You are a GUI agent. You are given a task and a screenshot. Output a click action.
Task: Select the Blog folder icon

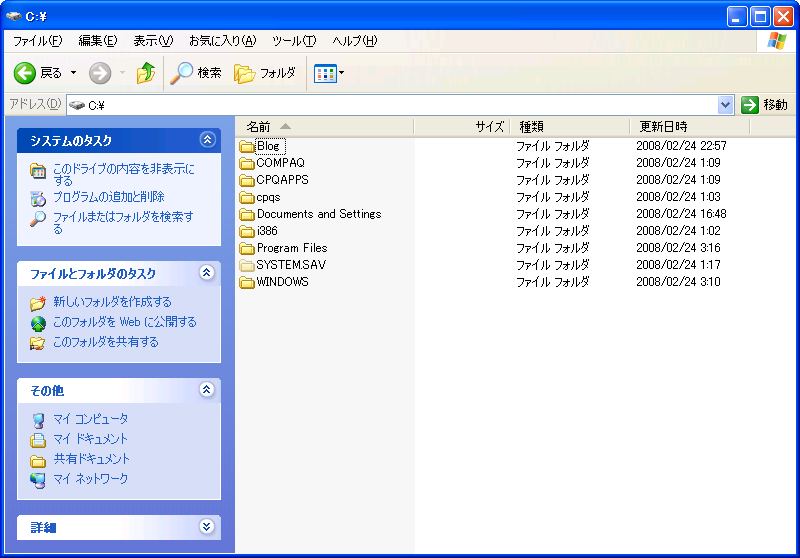tap(247, 146)
